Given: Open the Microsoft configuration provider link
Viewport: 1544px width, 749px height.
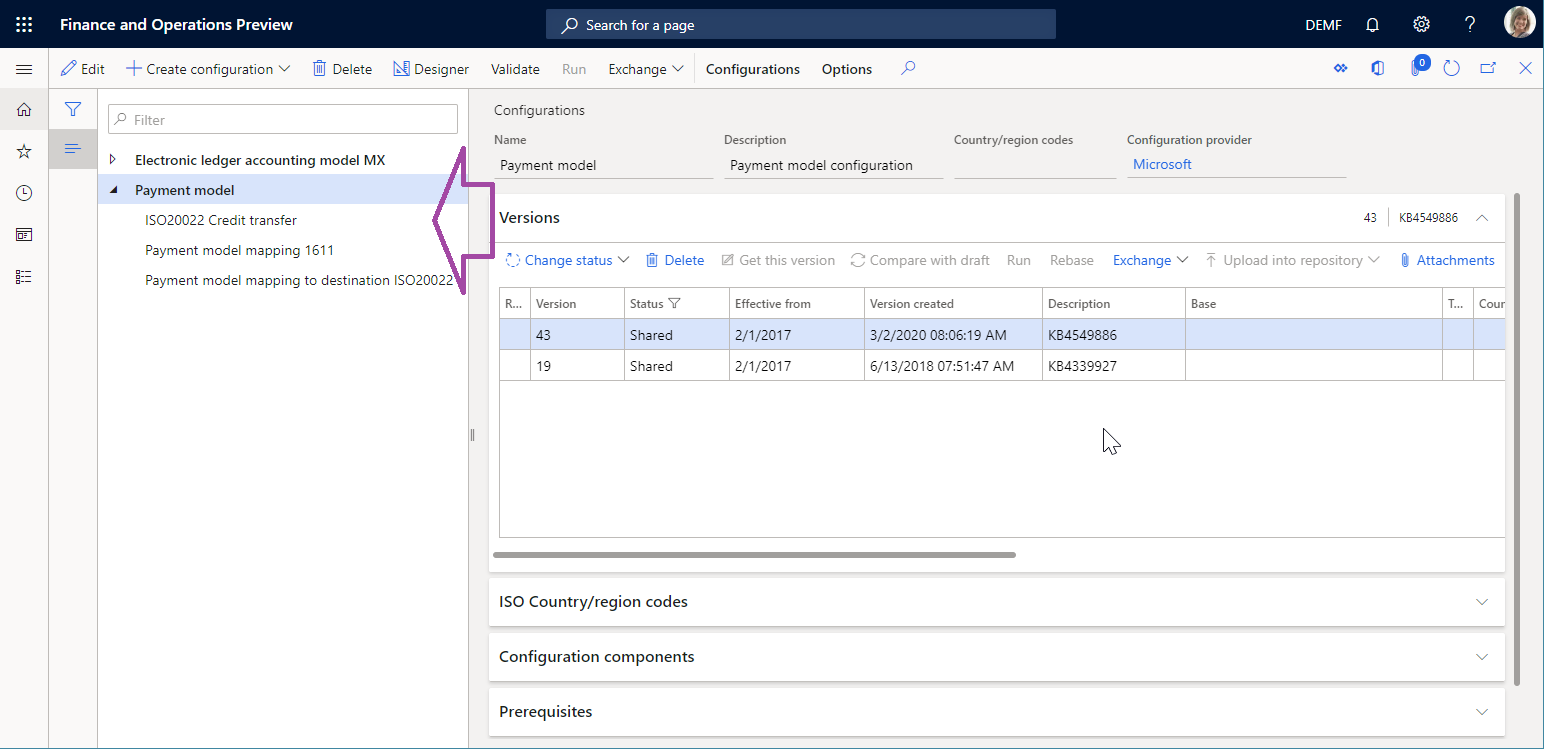Looking at the screenshot, I should pyautogui.click(x=1162, y=164).
